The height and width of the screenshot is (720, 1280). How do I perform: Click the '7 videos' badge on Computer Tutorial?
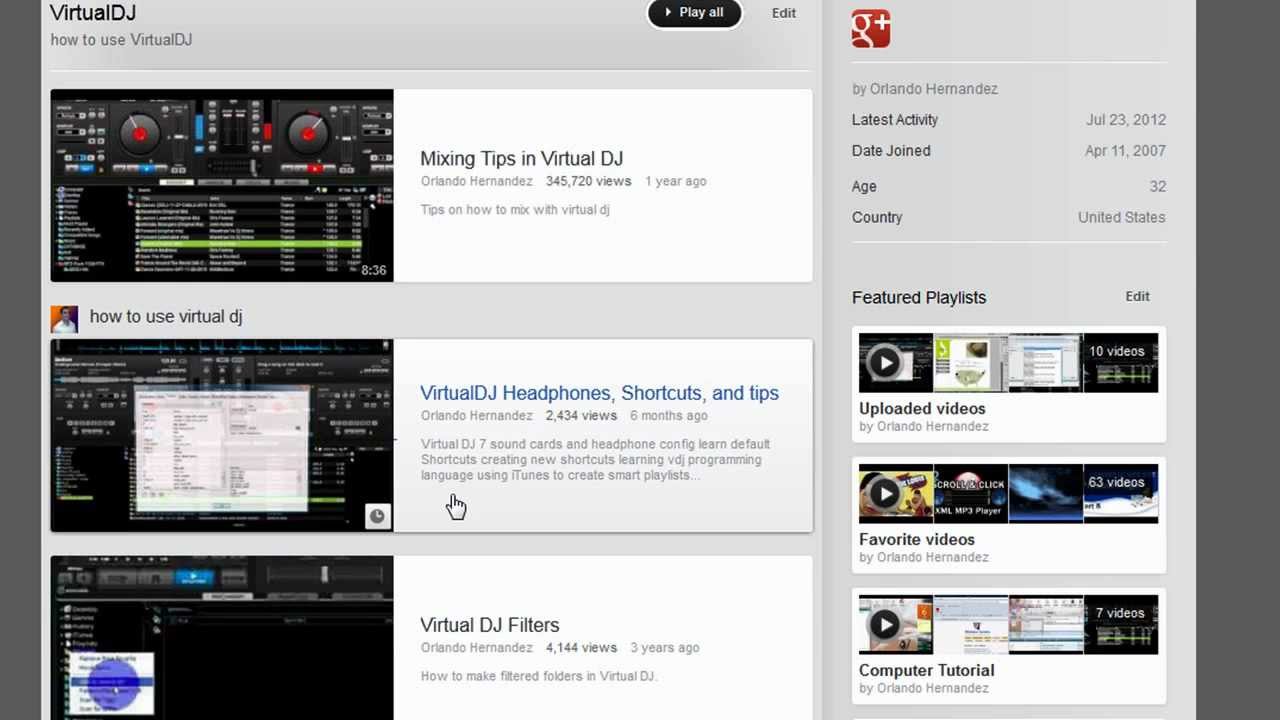pos(1119,613)
